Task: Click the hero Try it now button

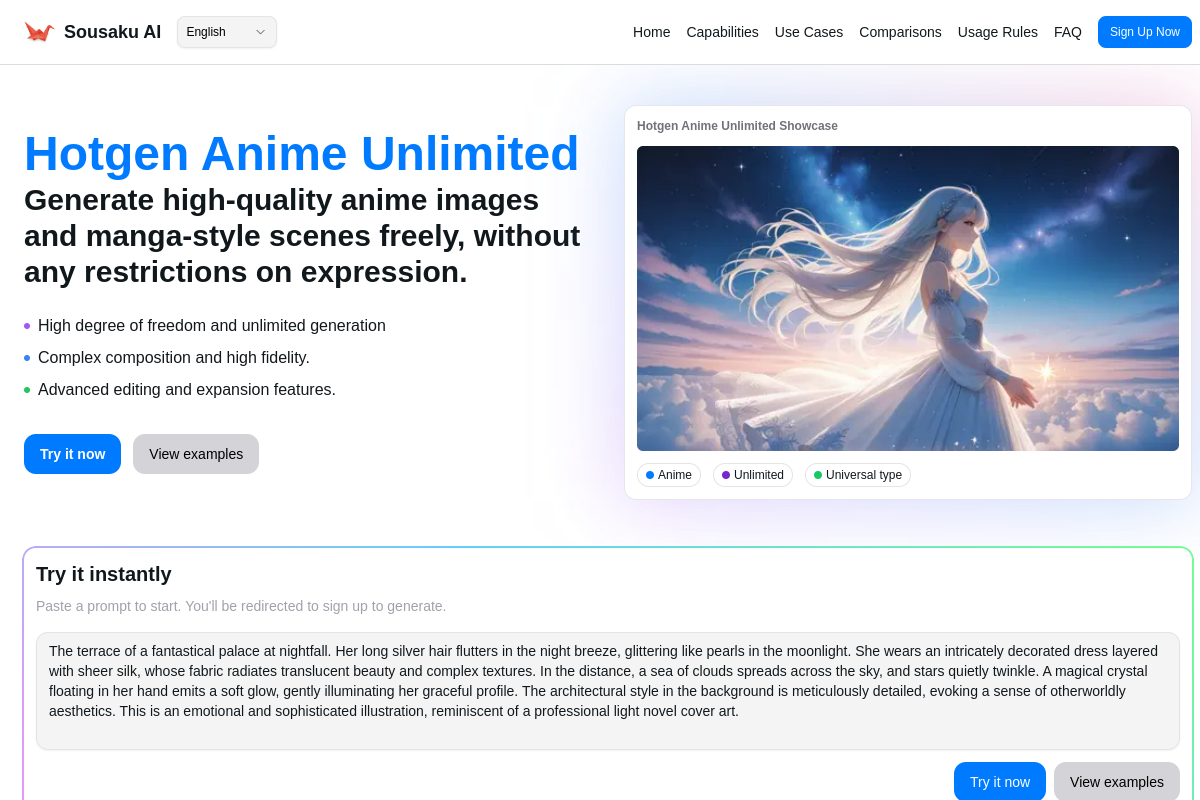Action: pyautogui.click(x=72, y=454)
